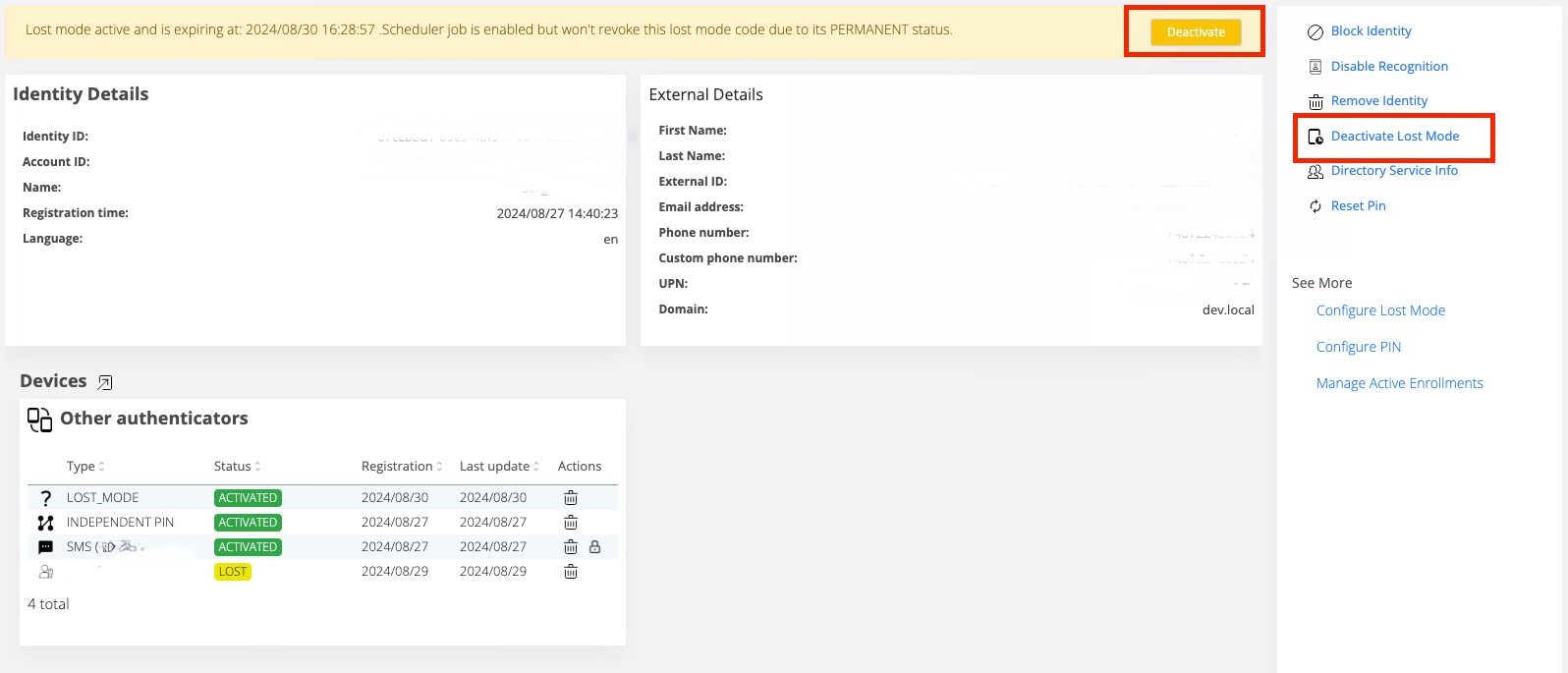Select Deactivate Lost Mode action
Viewport: 1568px width, 673px height.
pyautogui.click(x=1394, y=137)
